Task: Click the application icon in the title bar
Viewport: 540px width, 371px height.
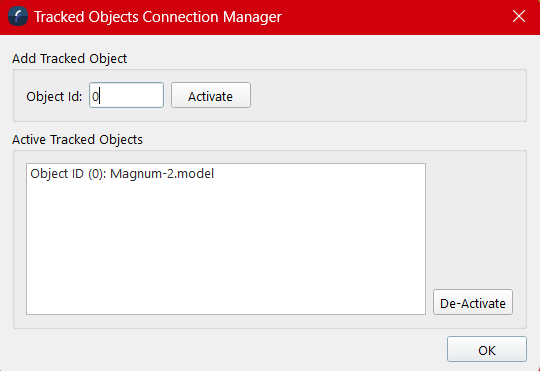Action: [x=18, y=16]
